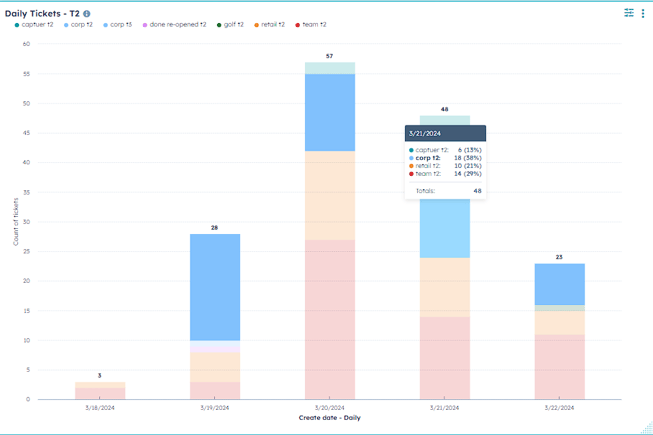This screenshot has width=653, height=435.
Task: Click the blue corp segment of 3/22/2024 bar
Action: (559, 284)
